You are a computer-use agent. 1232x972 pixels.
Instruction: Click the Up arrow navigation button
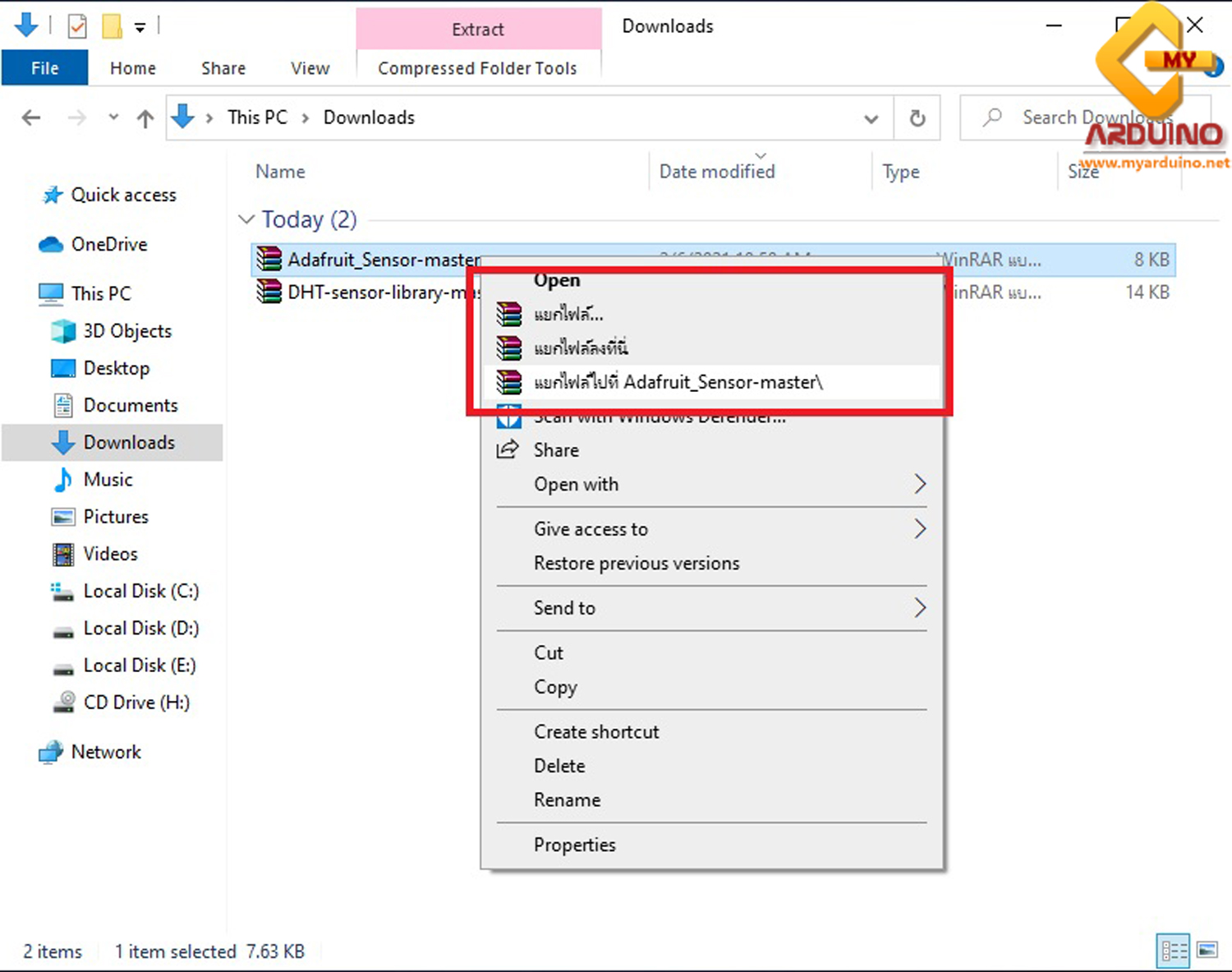tap(145, 118)
